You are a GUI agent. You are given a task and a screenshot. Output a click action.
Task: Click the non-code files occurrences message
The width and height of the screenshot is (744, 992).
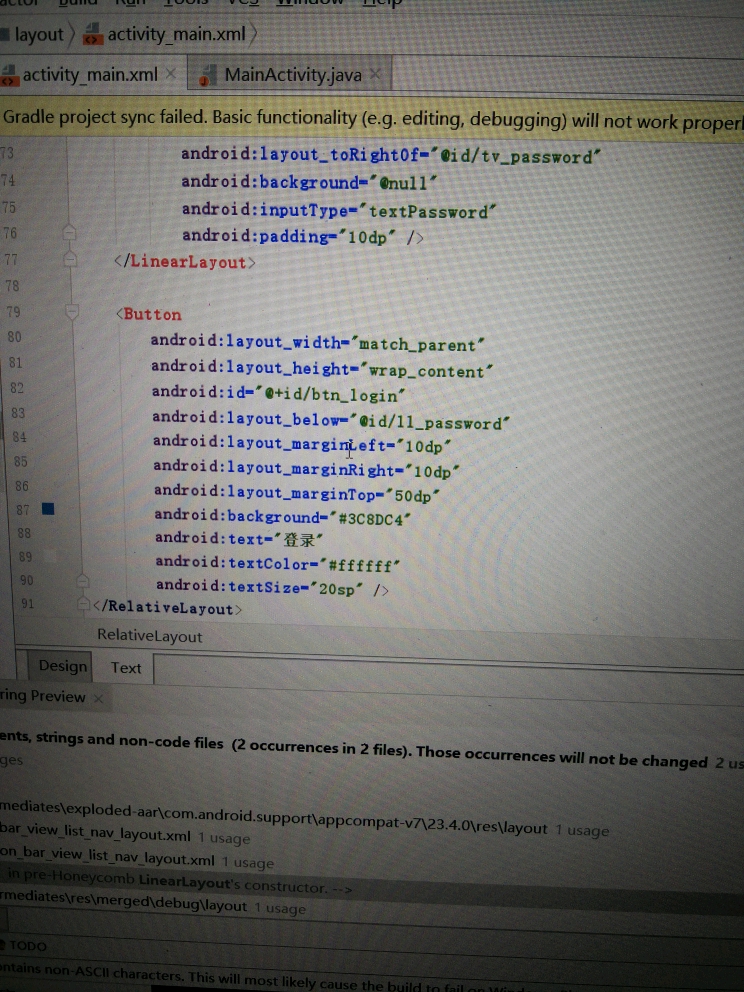coord(372,749)
